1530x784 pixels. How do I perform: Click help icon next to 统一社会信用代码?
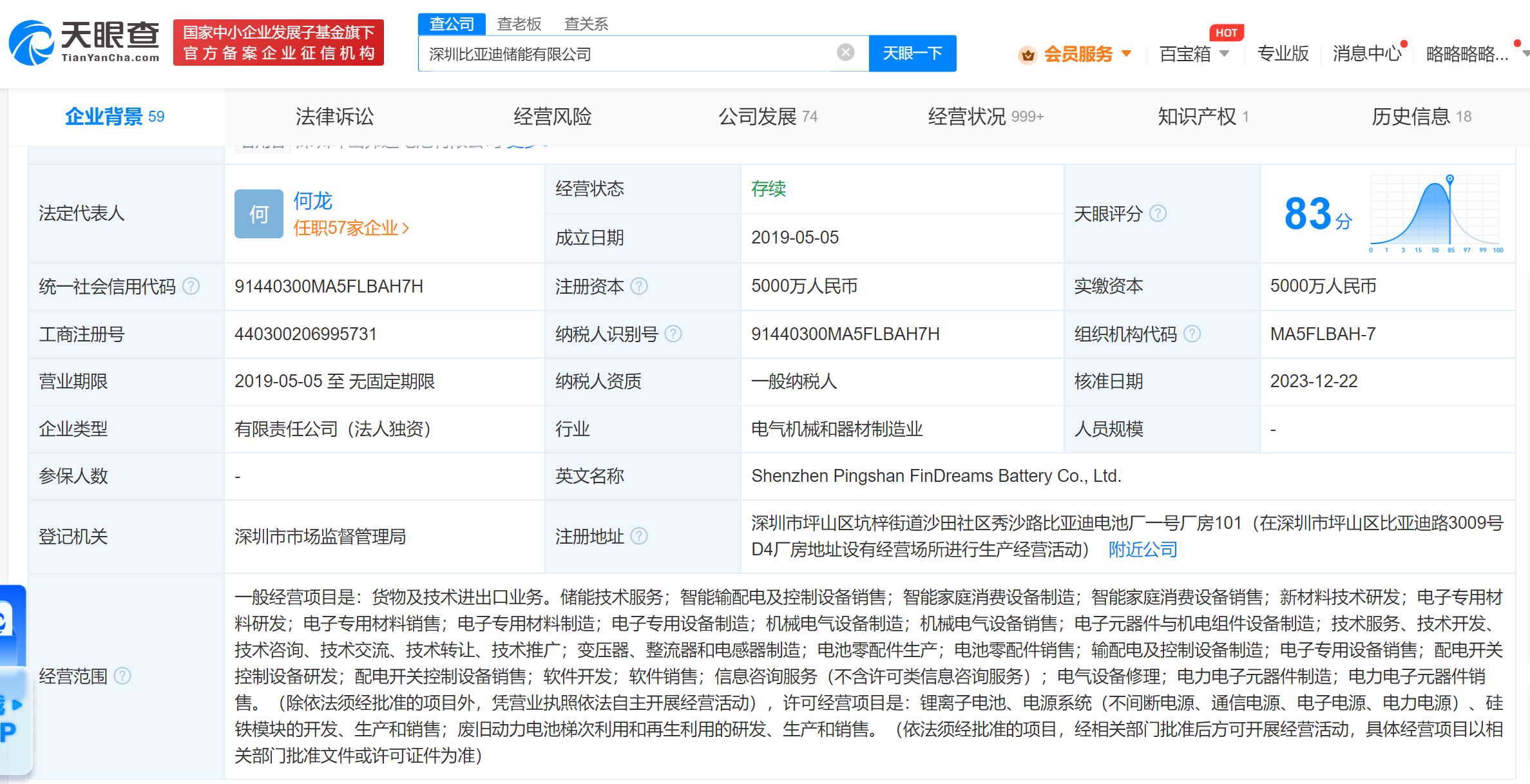pyautogui.click(x=191, y=286)
